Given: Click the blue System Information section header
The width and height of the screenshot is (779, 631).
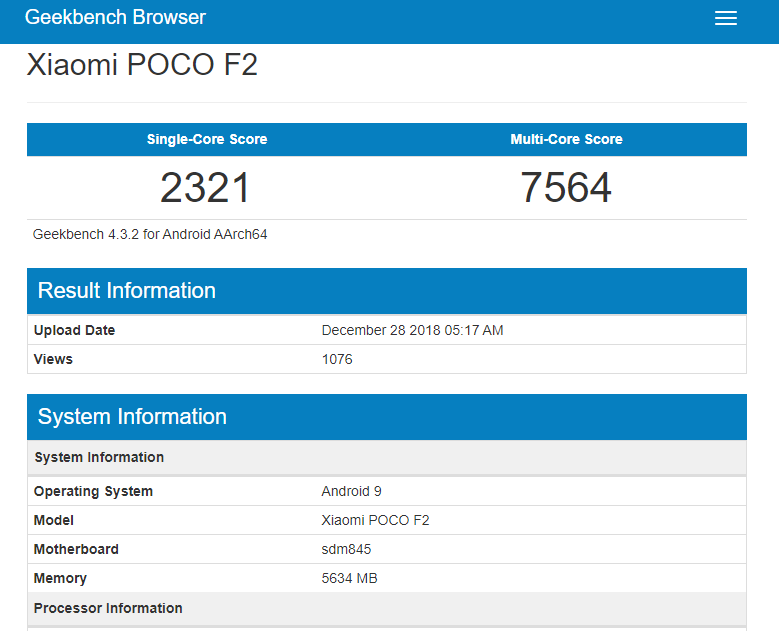Looking at the screenshot, I should pyautogui.click(x=387, y=417).
